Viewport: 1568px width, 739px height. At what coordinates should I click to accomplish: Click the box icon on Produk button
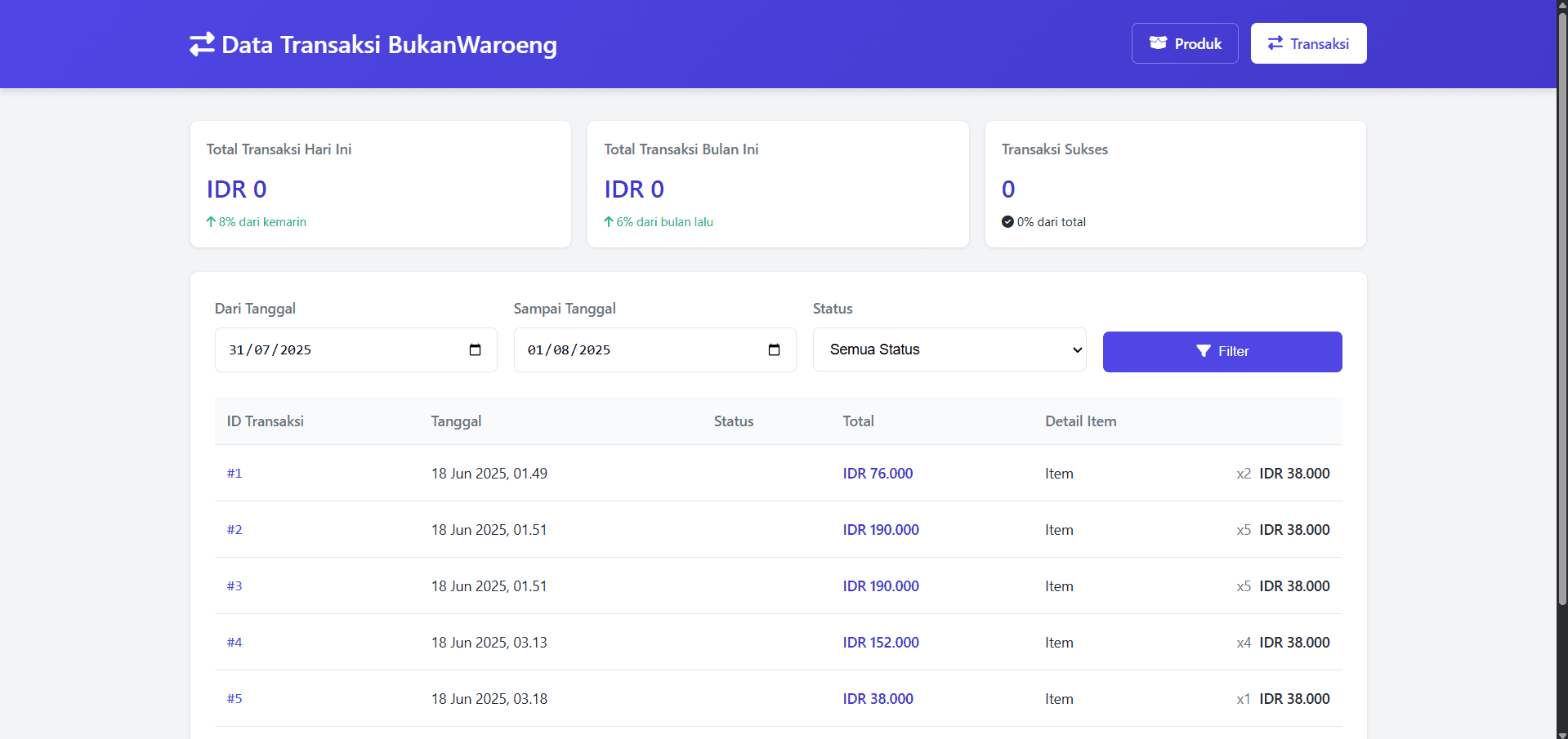1158,43
